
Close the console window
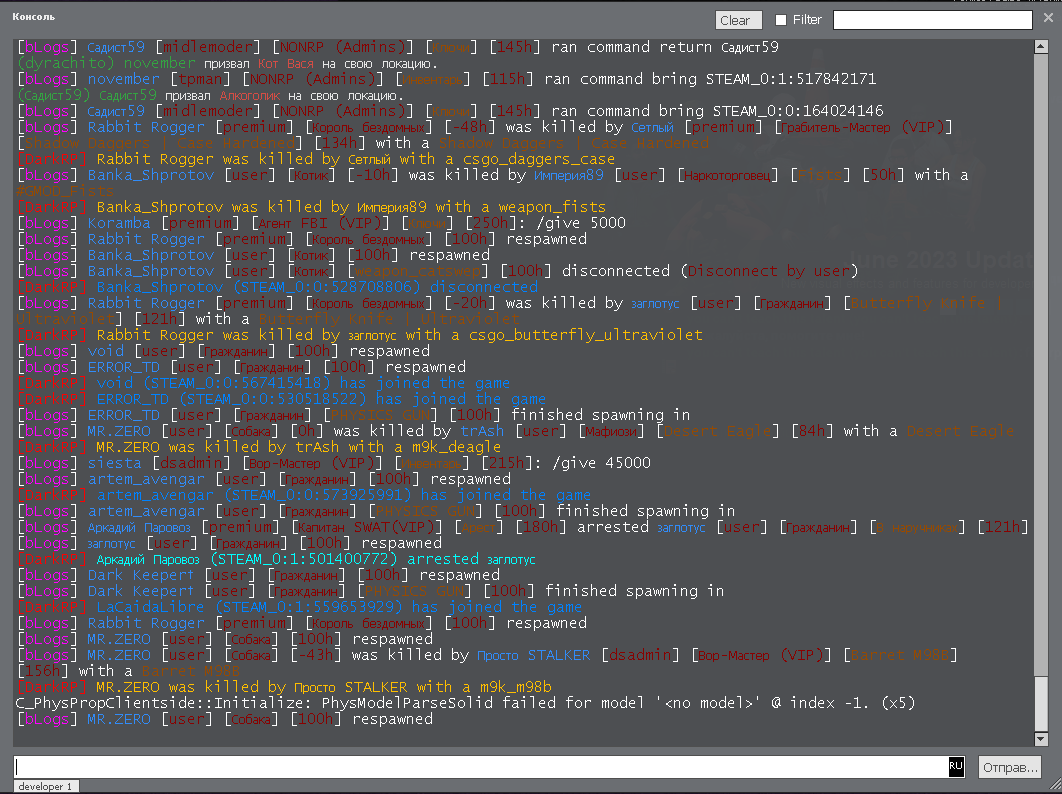(x=1049, y=17)
